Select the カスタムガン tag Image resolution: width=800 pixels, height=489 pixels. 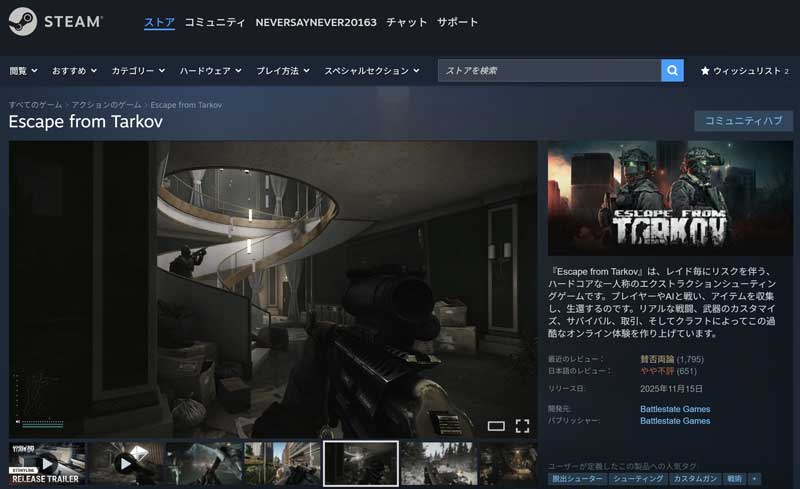(695, 478)
